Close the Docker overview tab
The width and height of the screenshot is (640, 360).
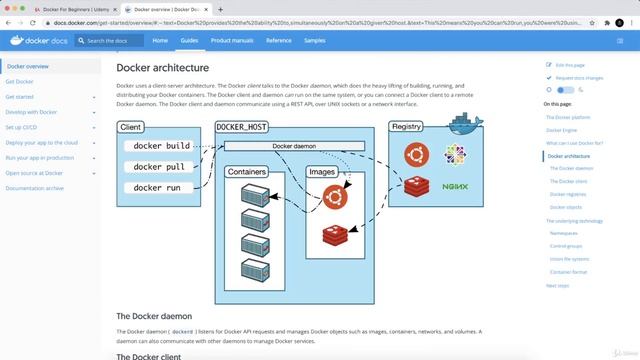pyautogui.click(x=206, y=9)
